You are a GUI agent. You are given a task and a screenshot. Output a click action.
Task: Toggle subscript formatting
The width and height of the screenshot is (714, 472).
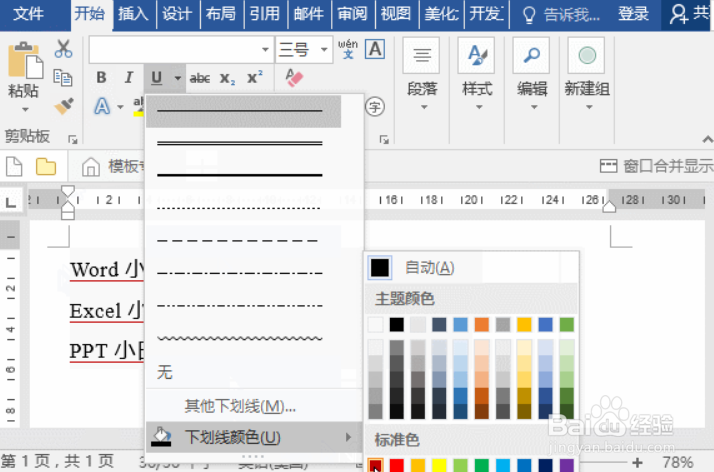[x=227, y=78]
